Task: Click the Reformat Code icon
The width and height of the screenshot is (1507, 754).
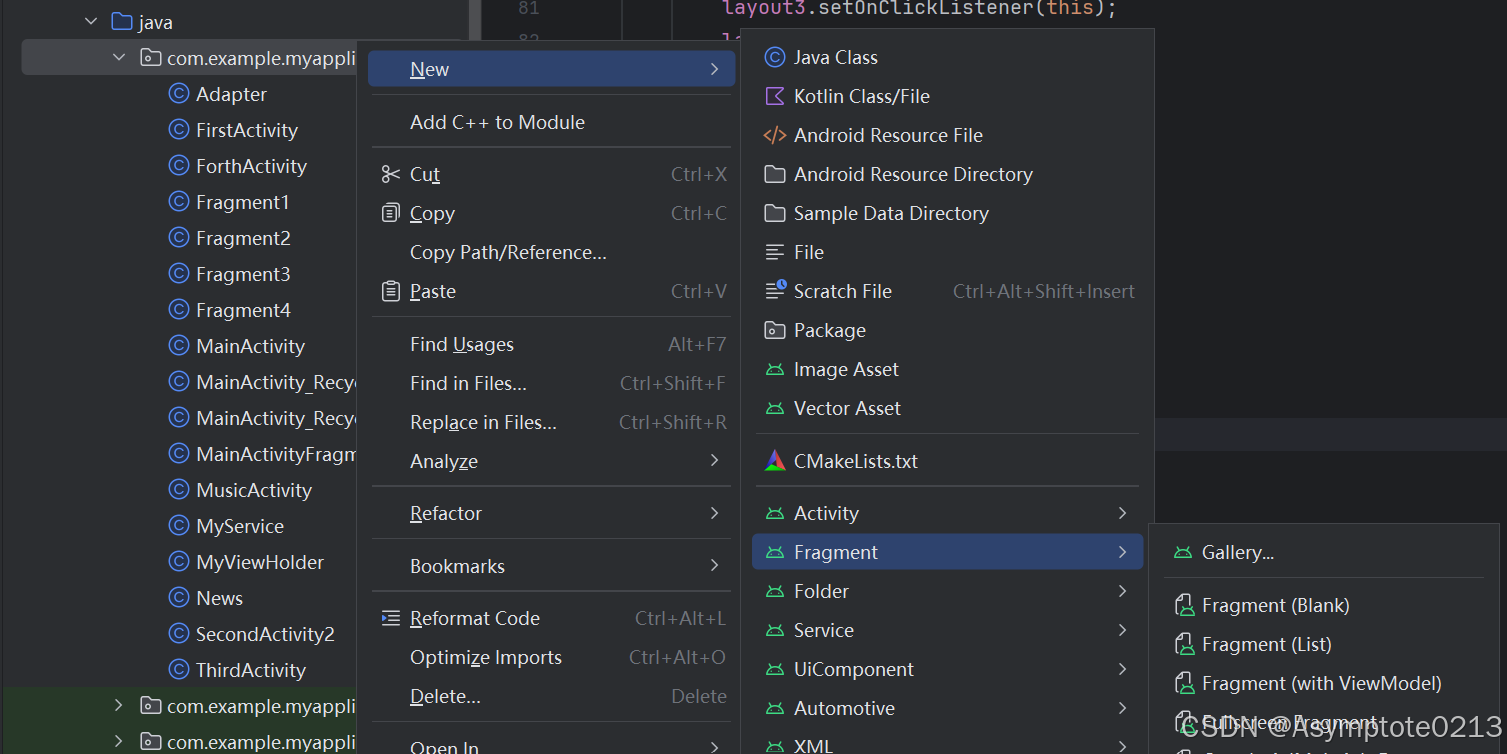Action: pos(391,618)
